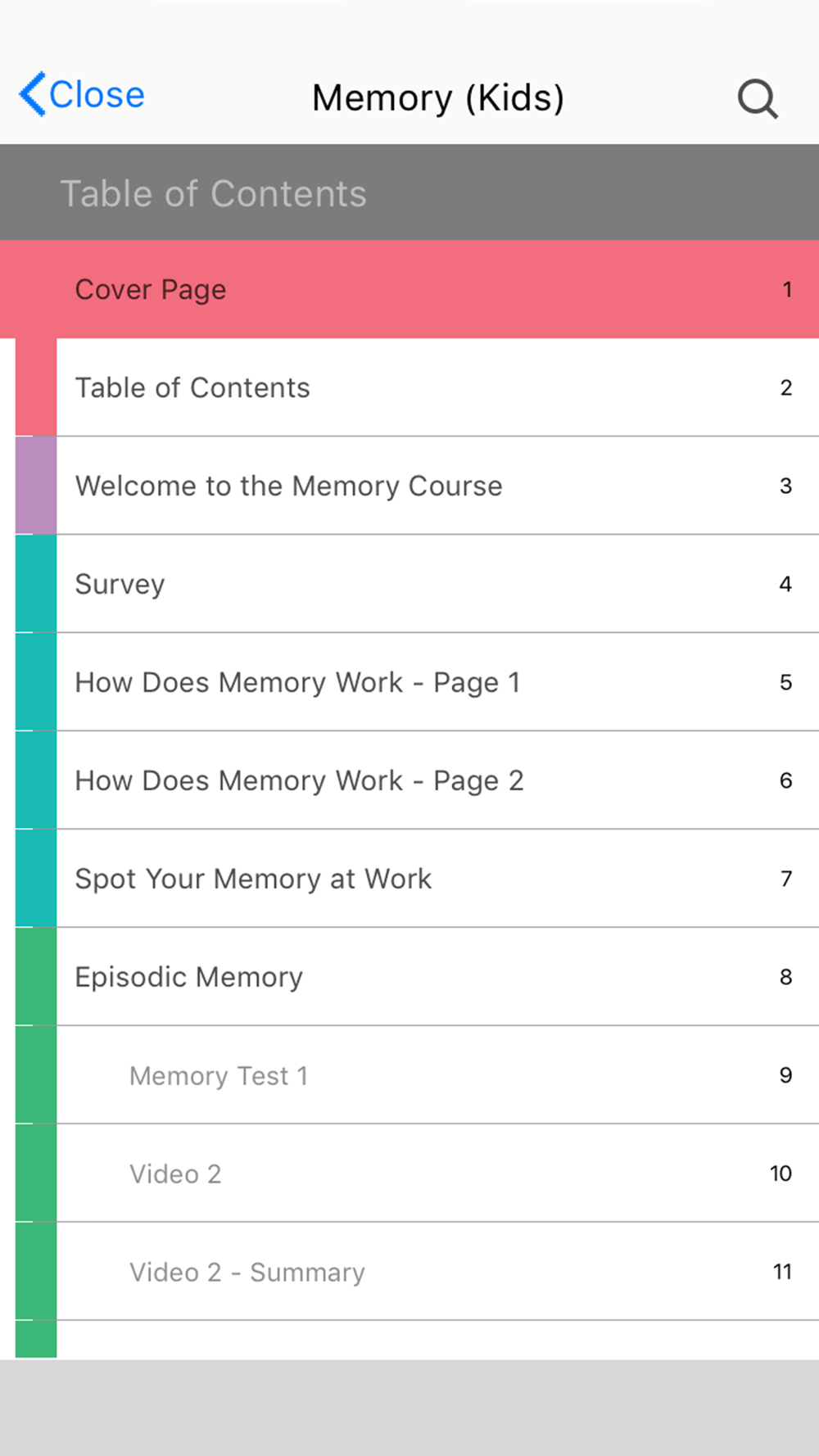Go to the Survey page

437,584
